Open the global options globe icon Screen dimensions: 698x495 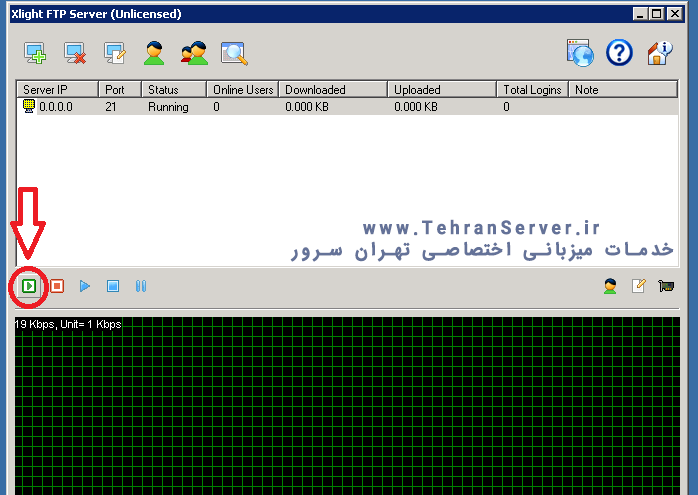click(x=580, y=52)
